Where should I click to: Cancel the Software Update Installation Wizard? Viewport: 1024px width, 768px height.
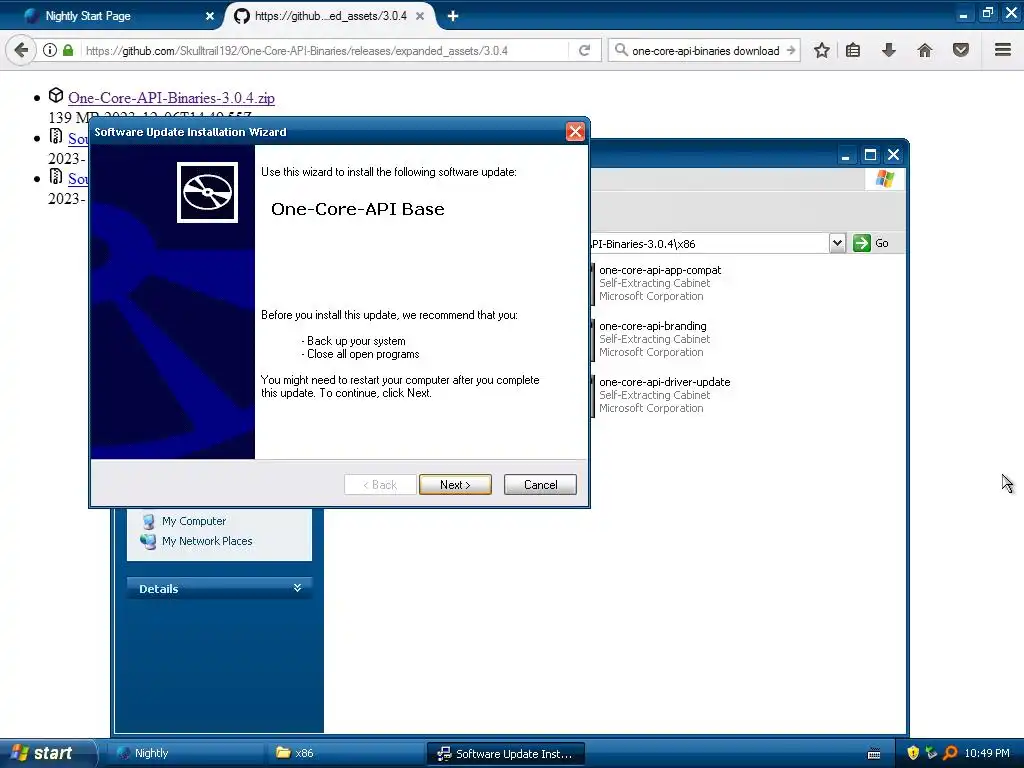(540, 485)
